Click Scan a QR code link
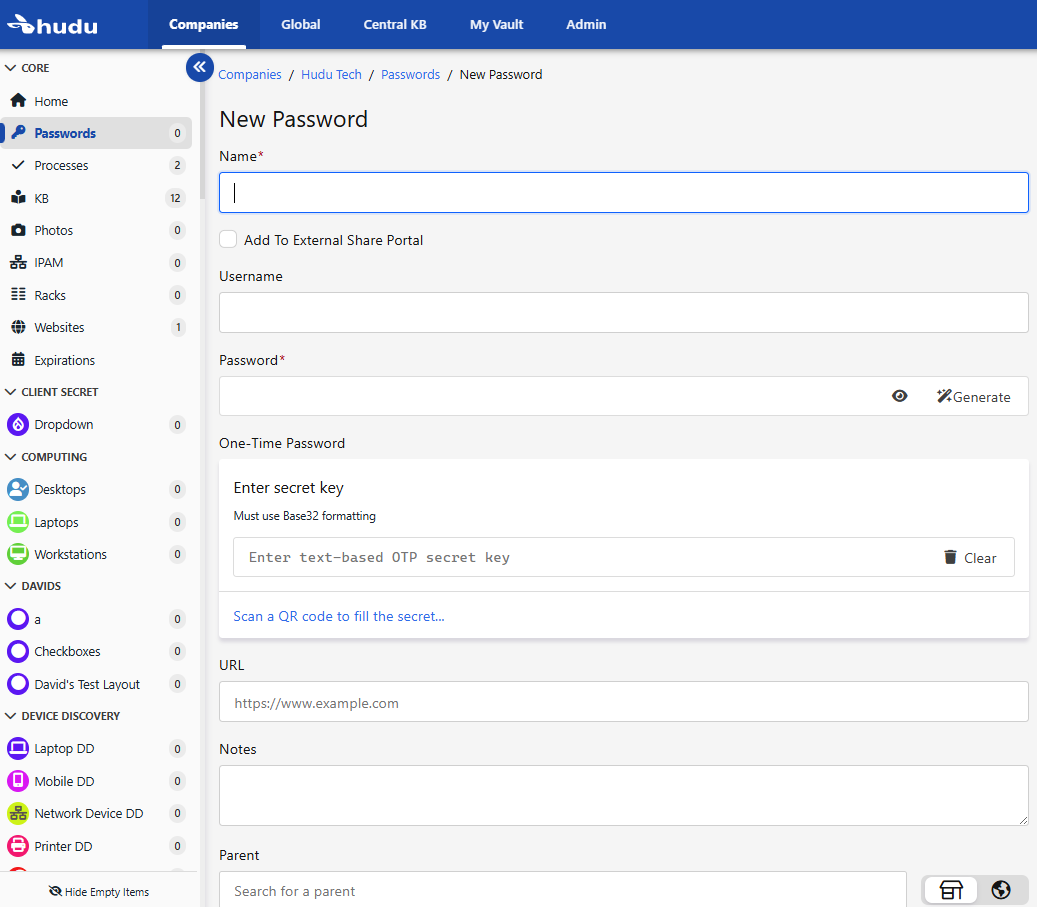This screenshot has width=1037, height=907. pos(339,616)
